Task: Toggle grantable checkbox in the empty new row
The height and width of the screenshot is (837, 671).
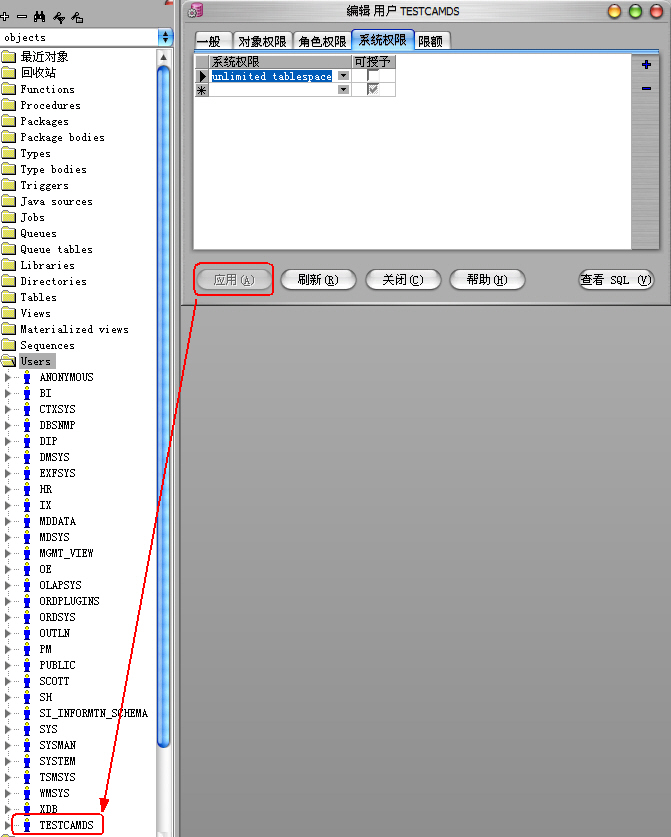Action: (x=373, y=90)
